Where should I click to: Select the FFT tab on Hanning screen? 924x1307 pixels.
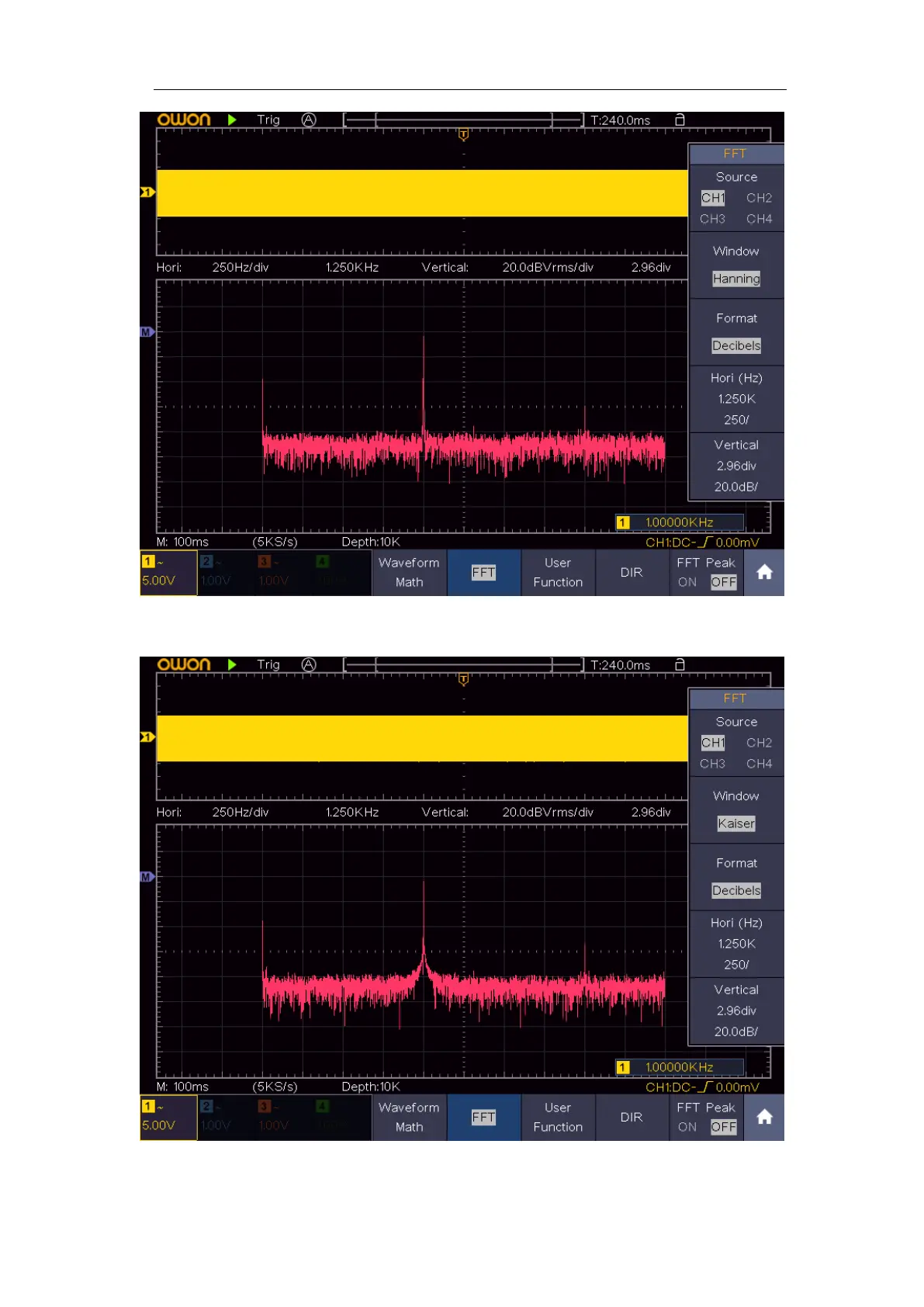pos(483,572)
